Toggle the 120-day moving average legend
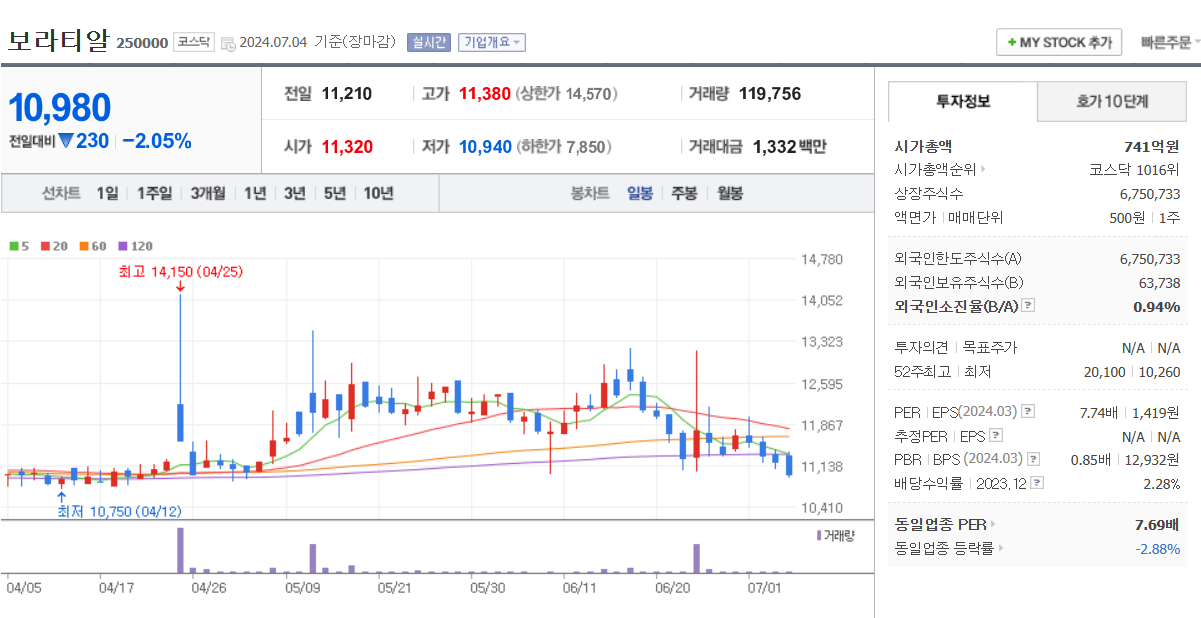The height and width of the screenshot is (618, 1201). [135, 246]
